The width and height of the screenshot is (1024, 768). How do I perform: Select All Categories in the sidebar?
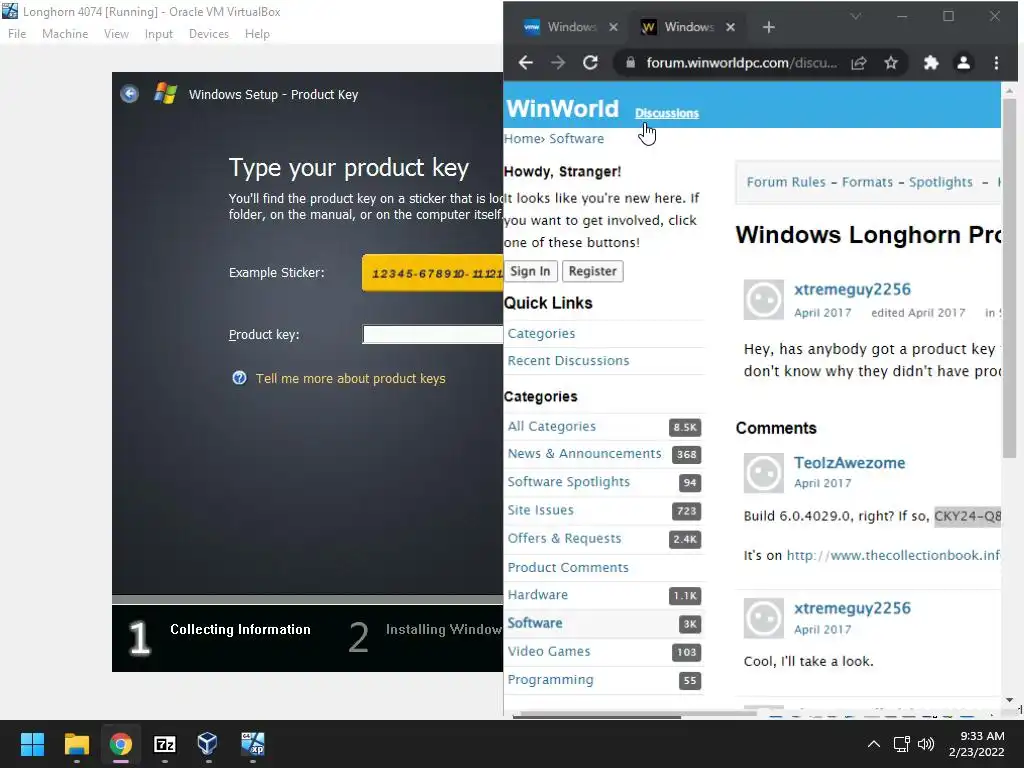pos(552,426)
